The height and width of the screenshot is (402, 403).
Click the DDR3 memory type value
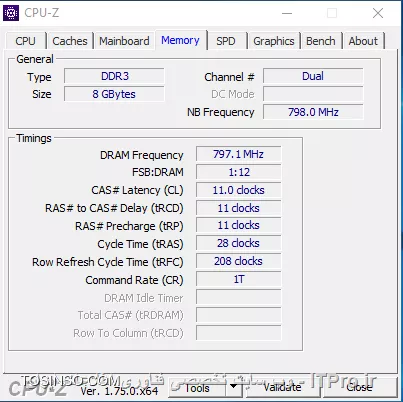(114, 76)
